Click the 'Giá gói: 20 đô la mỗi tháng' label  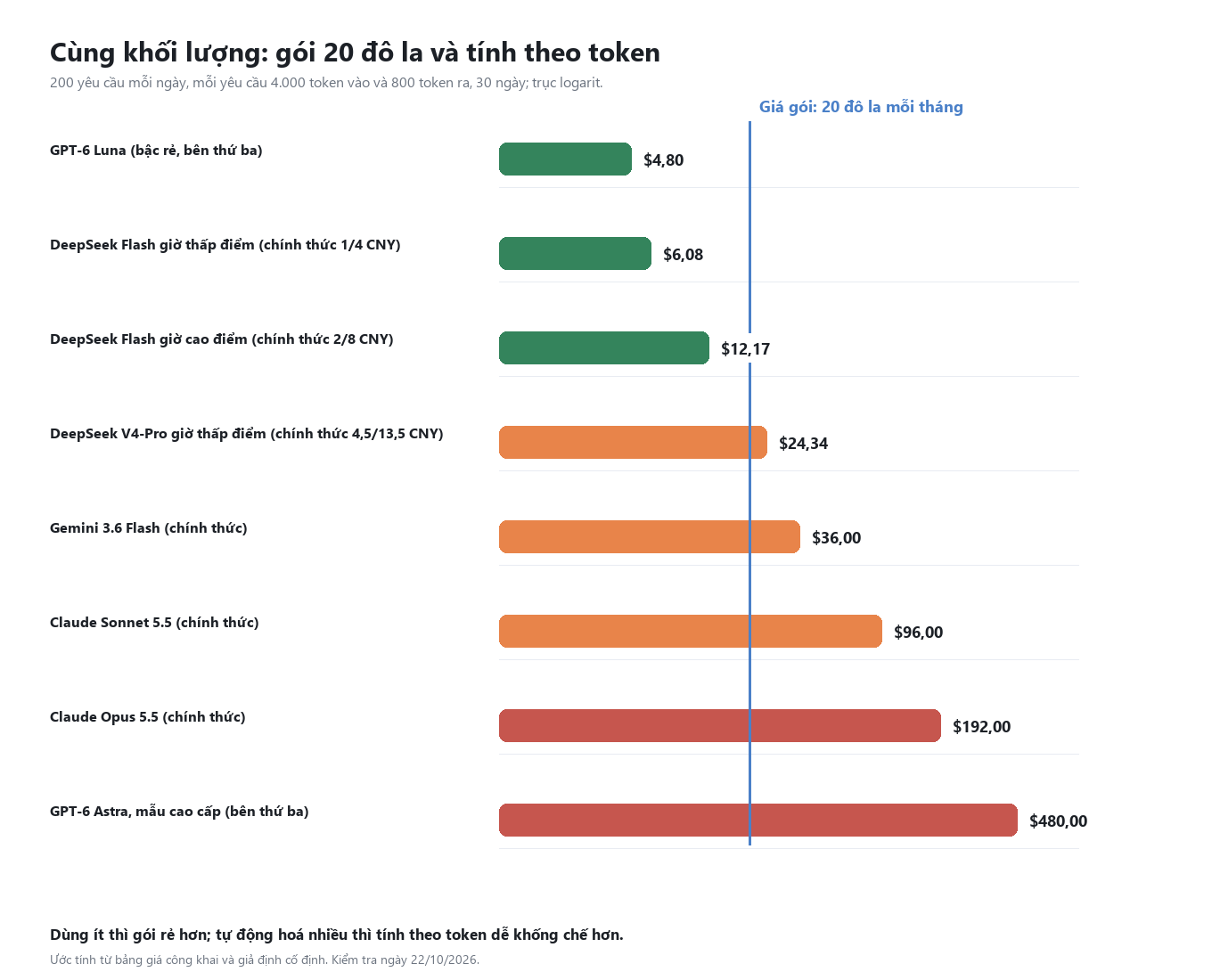[x=861, y=107]
